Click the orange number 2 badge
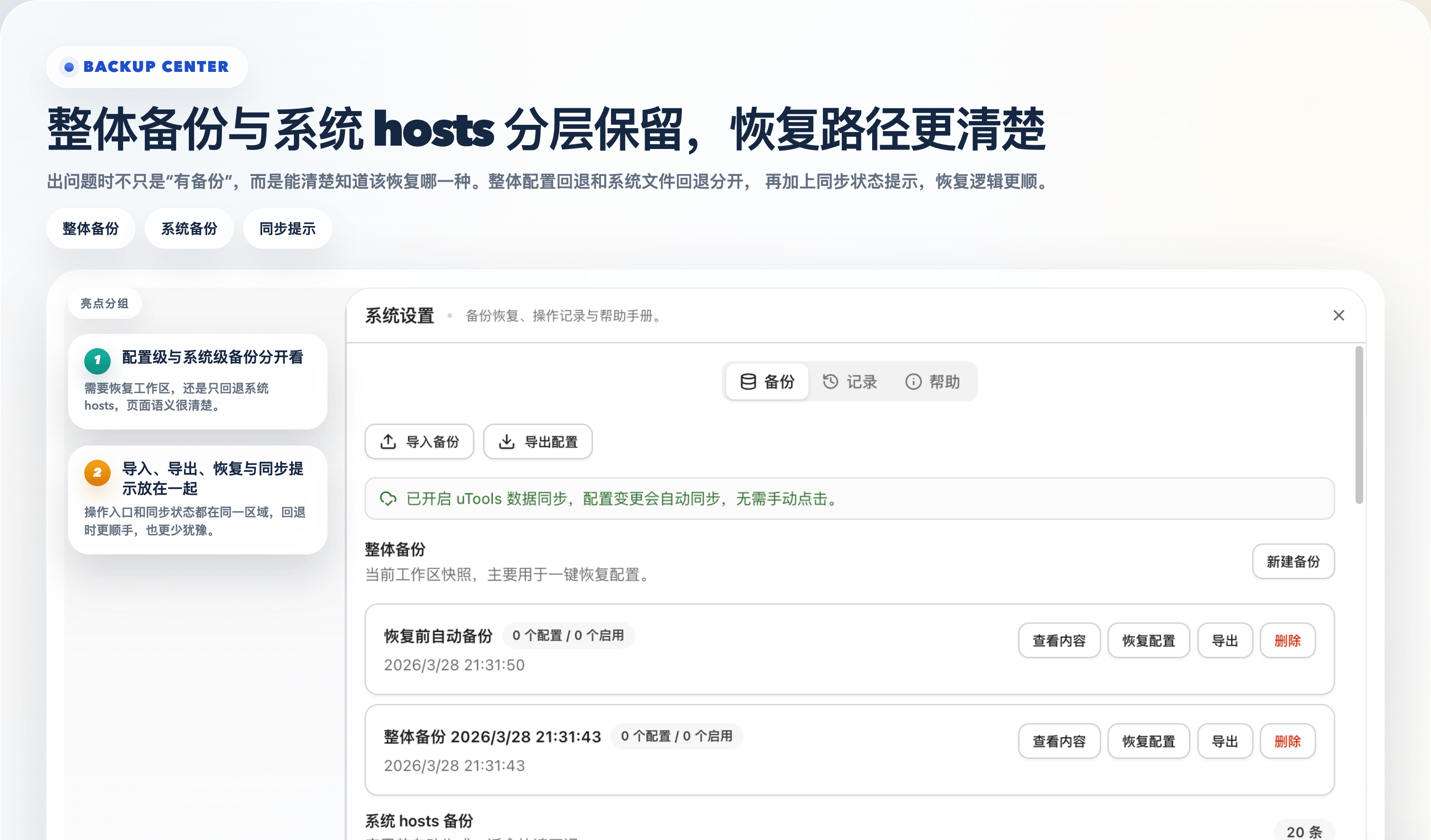The image size is (1431, 840). coord(97,472)
